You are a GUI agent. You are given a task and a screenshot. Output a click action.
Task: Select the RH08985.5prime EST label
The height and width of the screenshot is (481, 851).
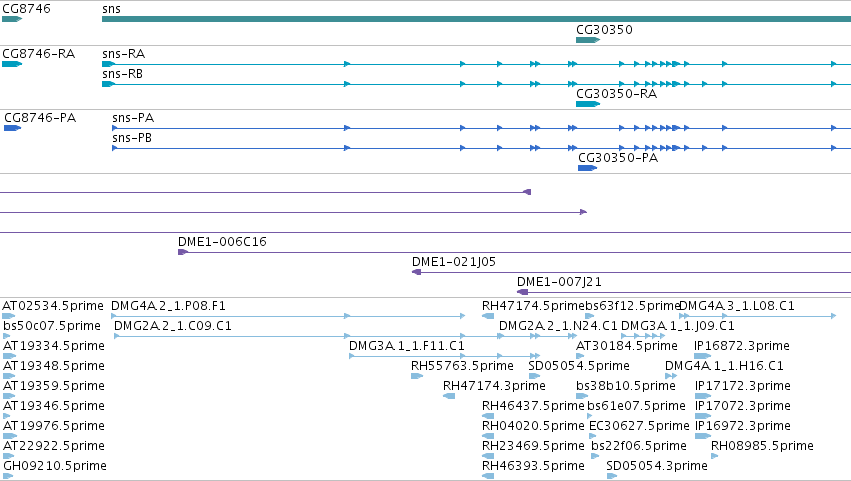tap(762, 446)
